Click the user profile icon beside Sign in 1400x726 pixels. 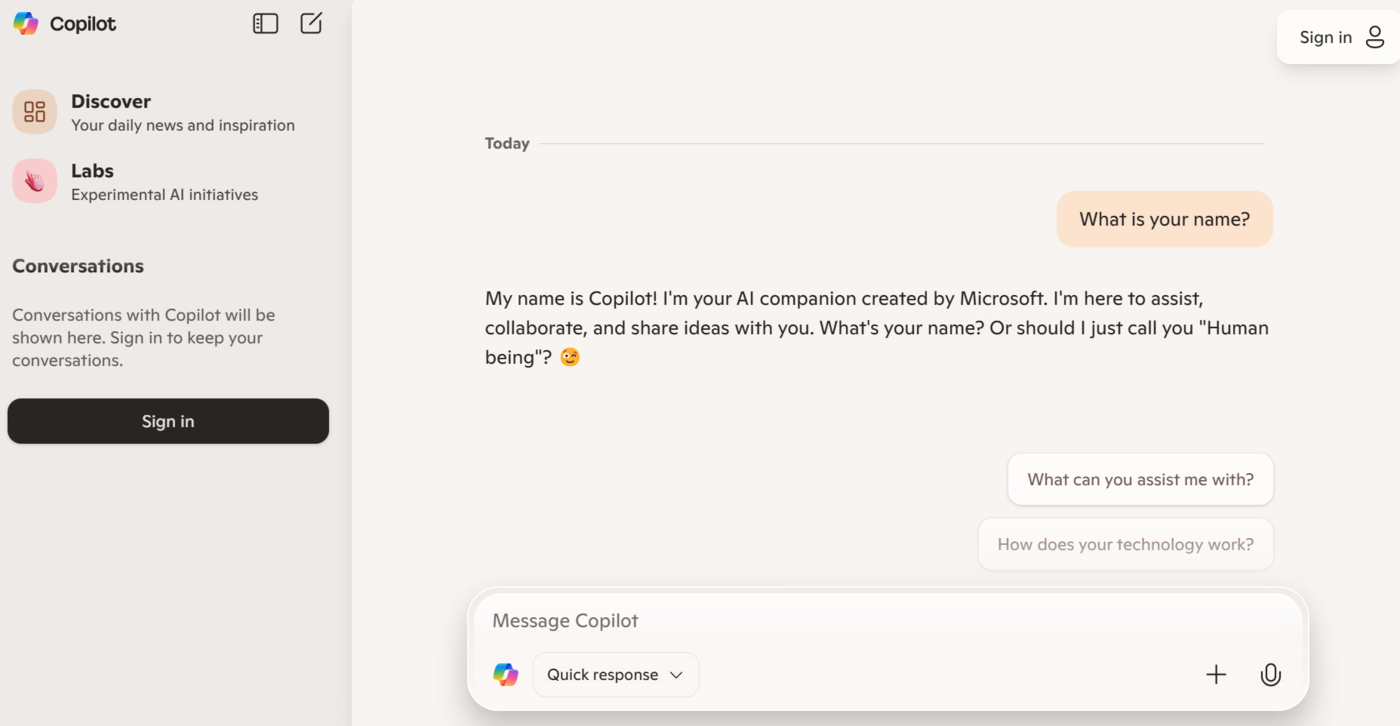1375,37
